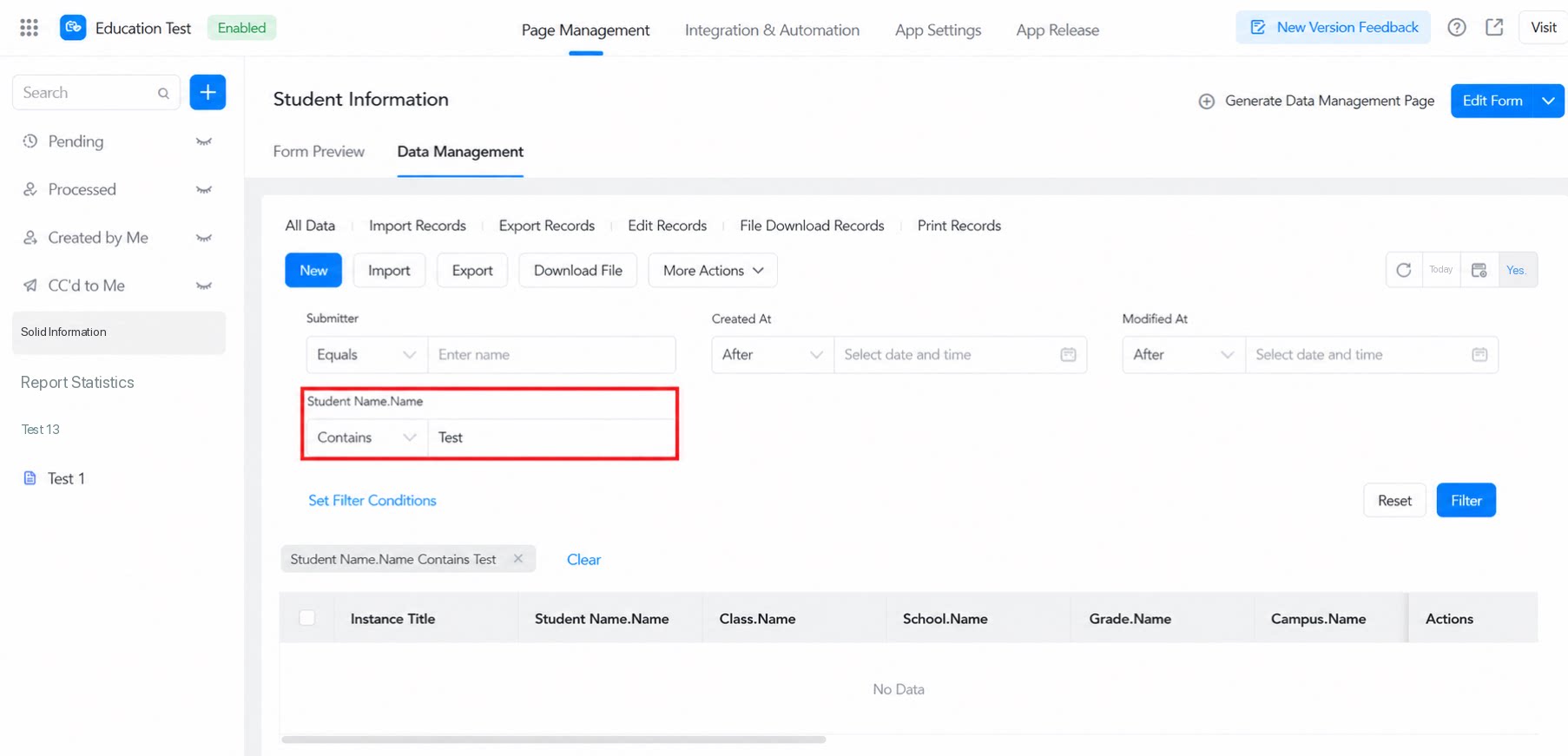Viewport: 1568px width, 756px height.
Task: Expand the More Actions dropdown
Action: [x=713, y=270]
